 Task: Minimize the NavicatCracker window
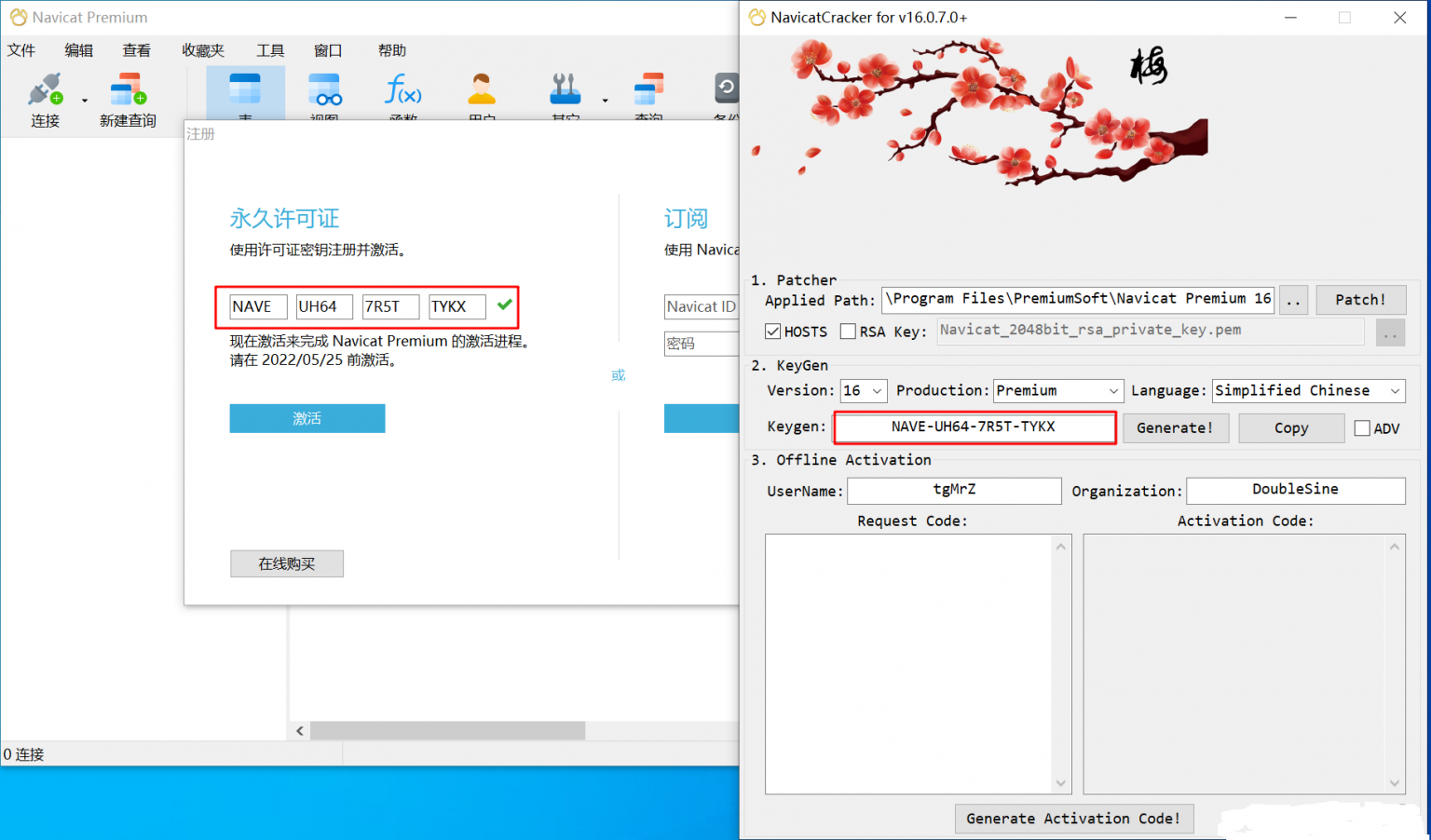coord(1290,18)
